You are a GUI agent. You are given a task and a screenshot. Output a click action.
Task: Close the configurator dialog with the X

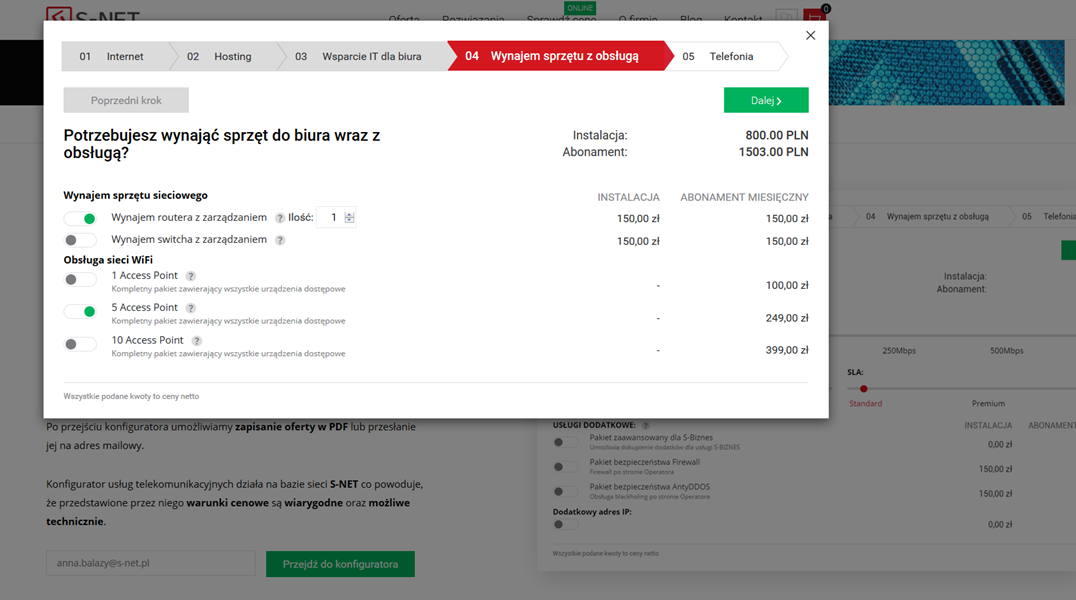[x=810, y=36]
